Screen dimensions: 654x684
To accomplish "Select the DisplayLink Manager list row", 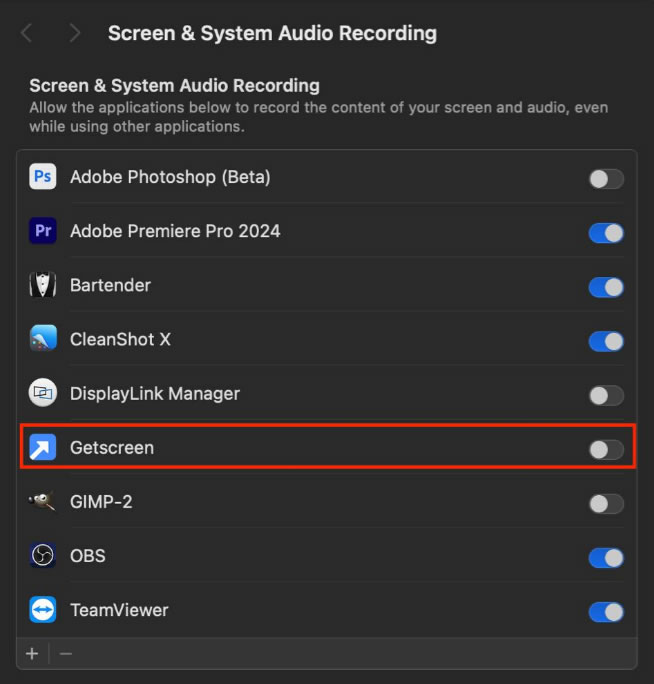I will pos(300,394).
